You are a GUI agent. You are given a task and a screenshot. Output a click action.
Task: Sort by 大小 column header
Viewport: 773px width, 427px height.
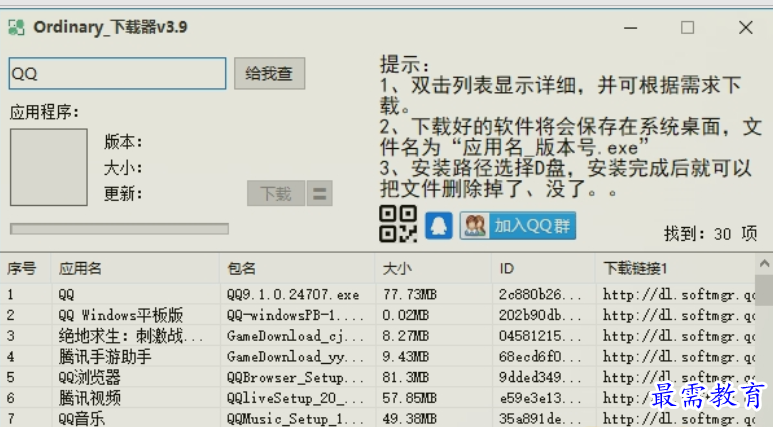tap(433, 269)
